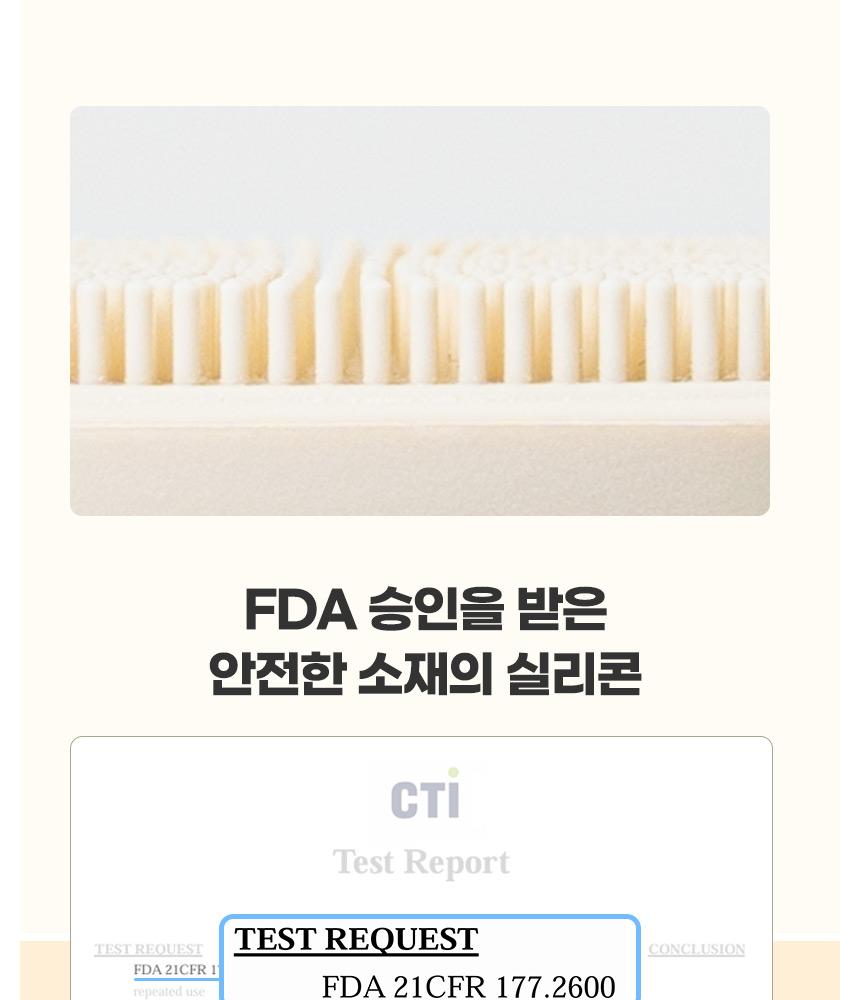The image size is (860, 1000).
Task: Click bold "TEST REQUEST" heading in blue callout
Action: click(356, 940)
